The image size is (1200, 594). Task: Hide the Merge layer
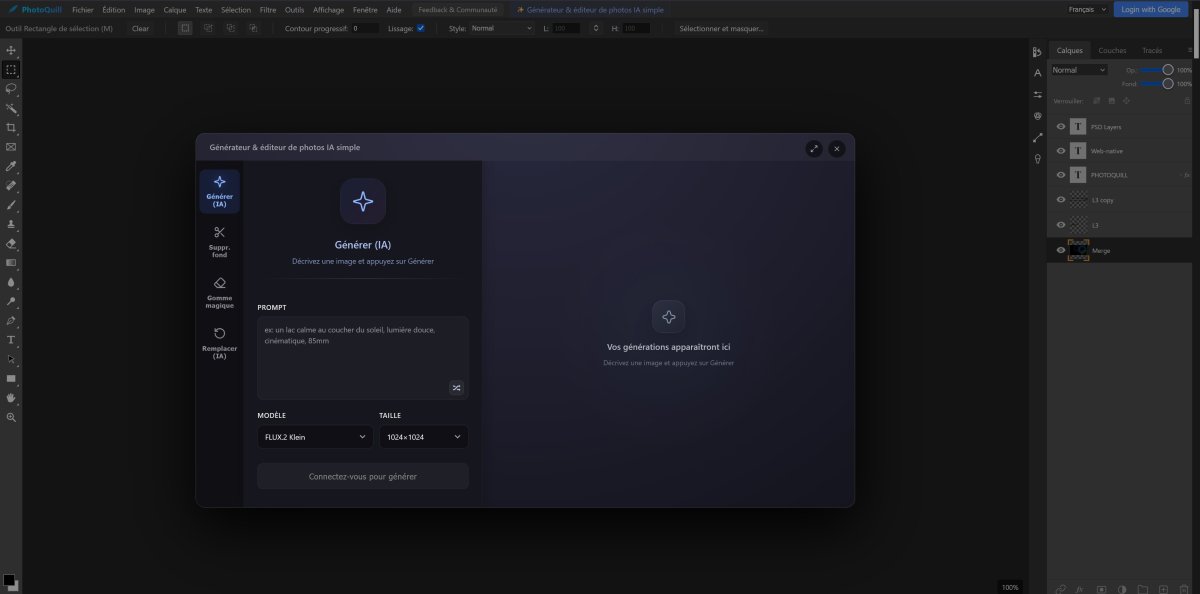1061,250
